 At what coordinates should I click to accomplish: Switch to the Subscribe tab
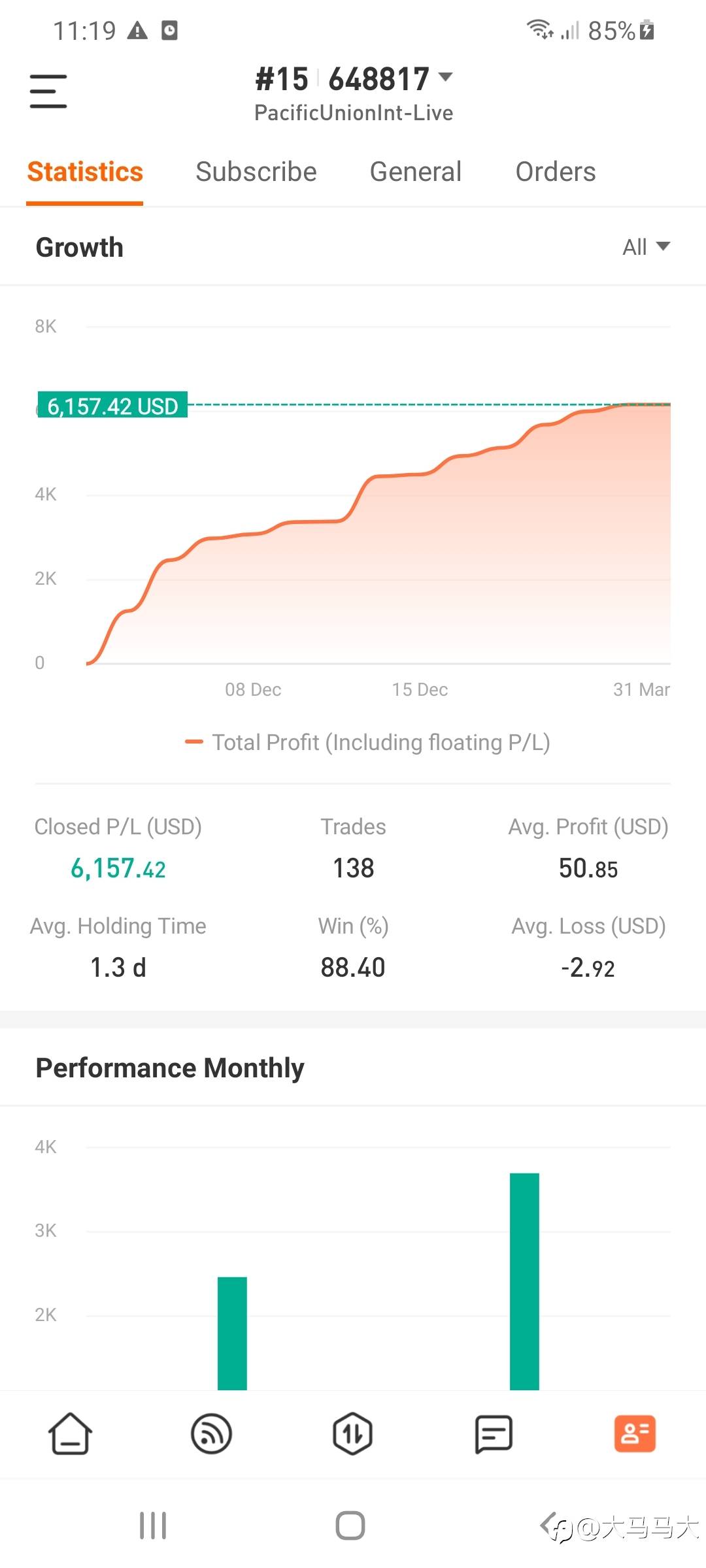click(x=256, y=172)
